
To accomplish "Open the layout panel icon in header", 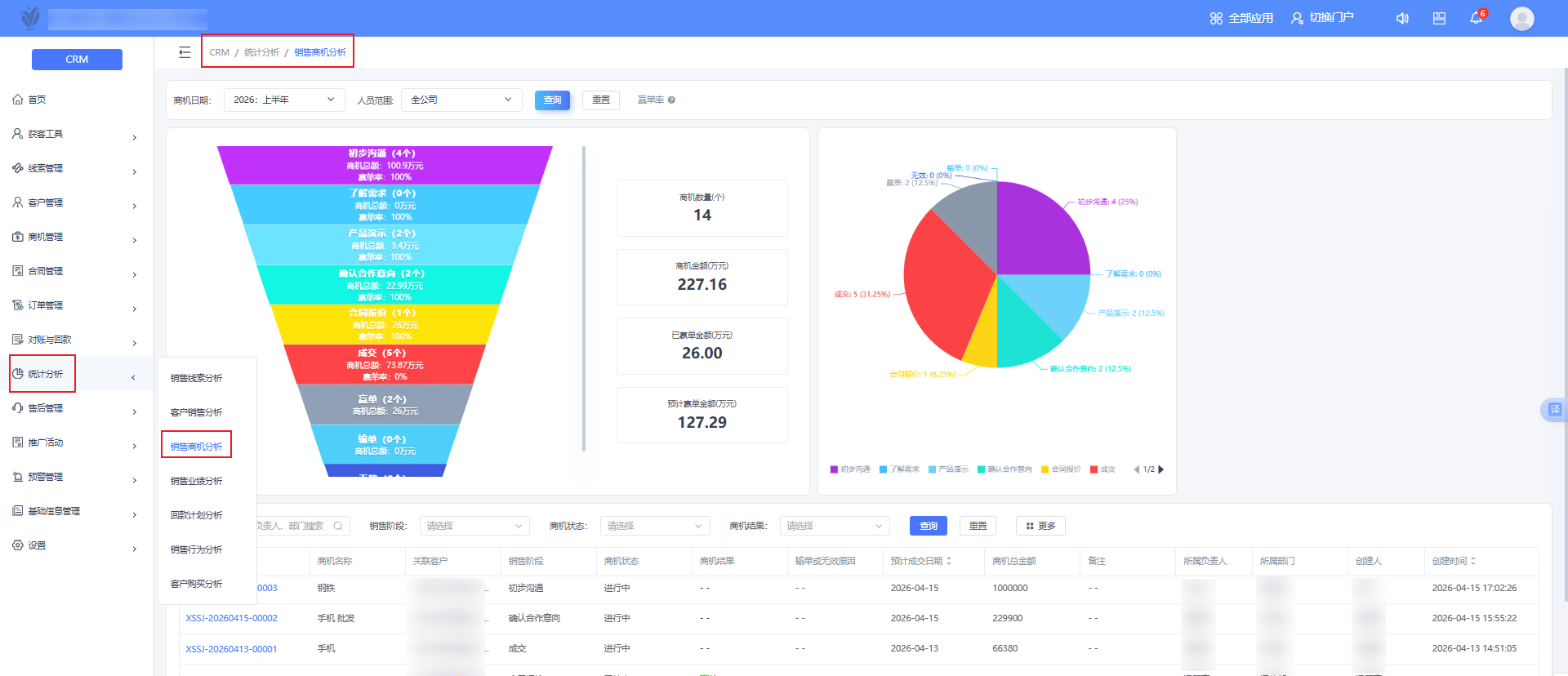I will click(x=1439, y=18).
